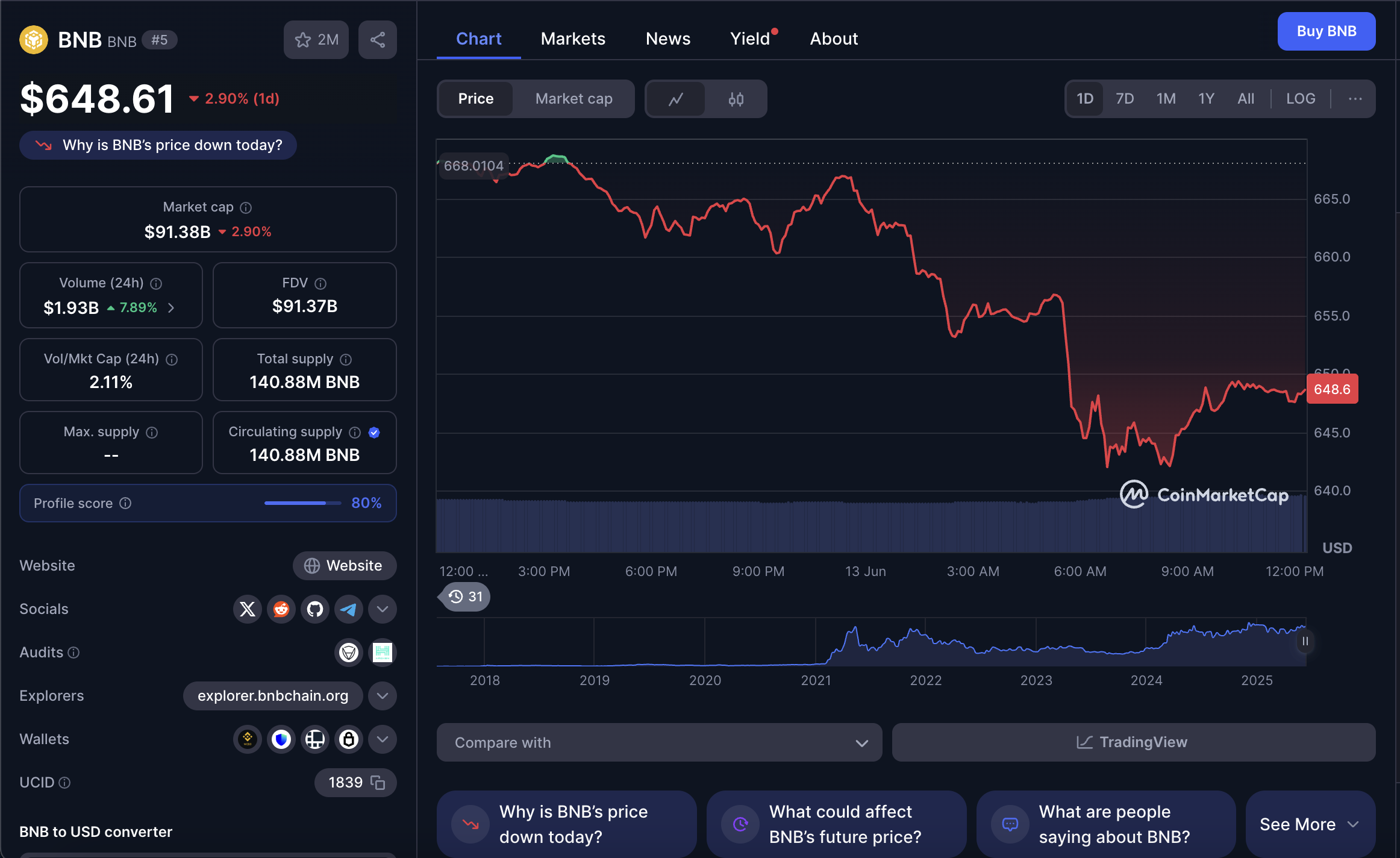Screen dimensions: 1400x858
Task: Open the padlock wallet icon
Action: pyautogui.click(x=349, y=739)
